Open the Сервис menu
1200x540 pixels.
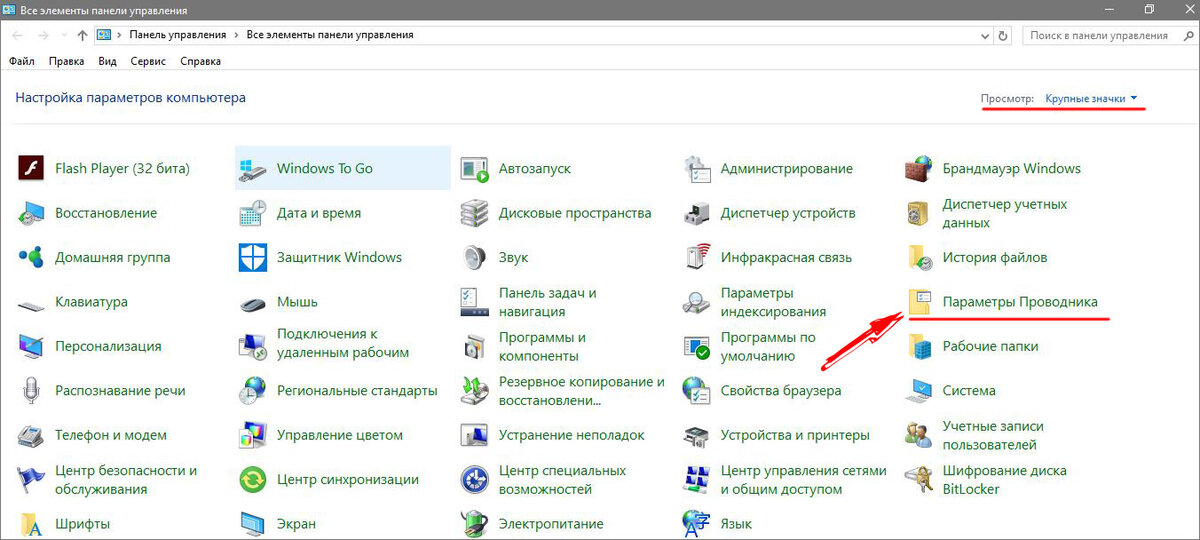pyautogui.click(x=149, y=61)
